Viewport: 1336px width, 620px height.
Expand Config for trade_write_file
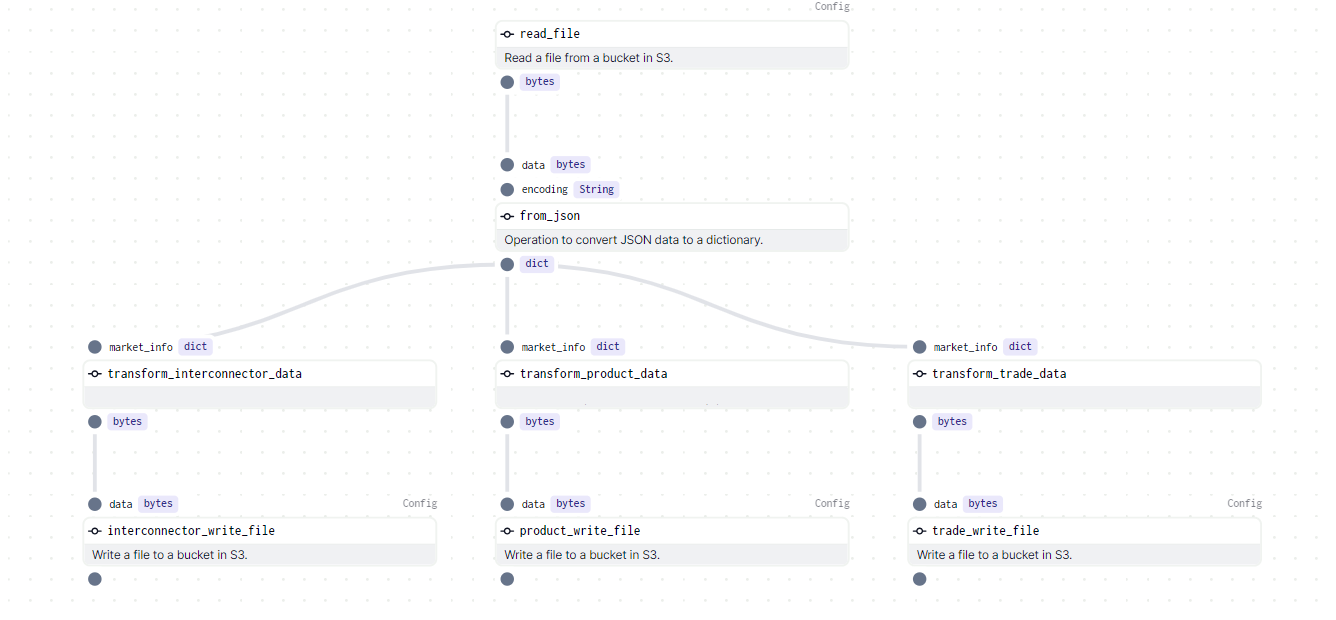pyautogui.click(x=1244, y=503)
